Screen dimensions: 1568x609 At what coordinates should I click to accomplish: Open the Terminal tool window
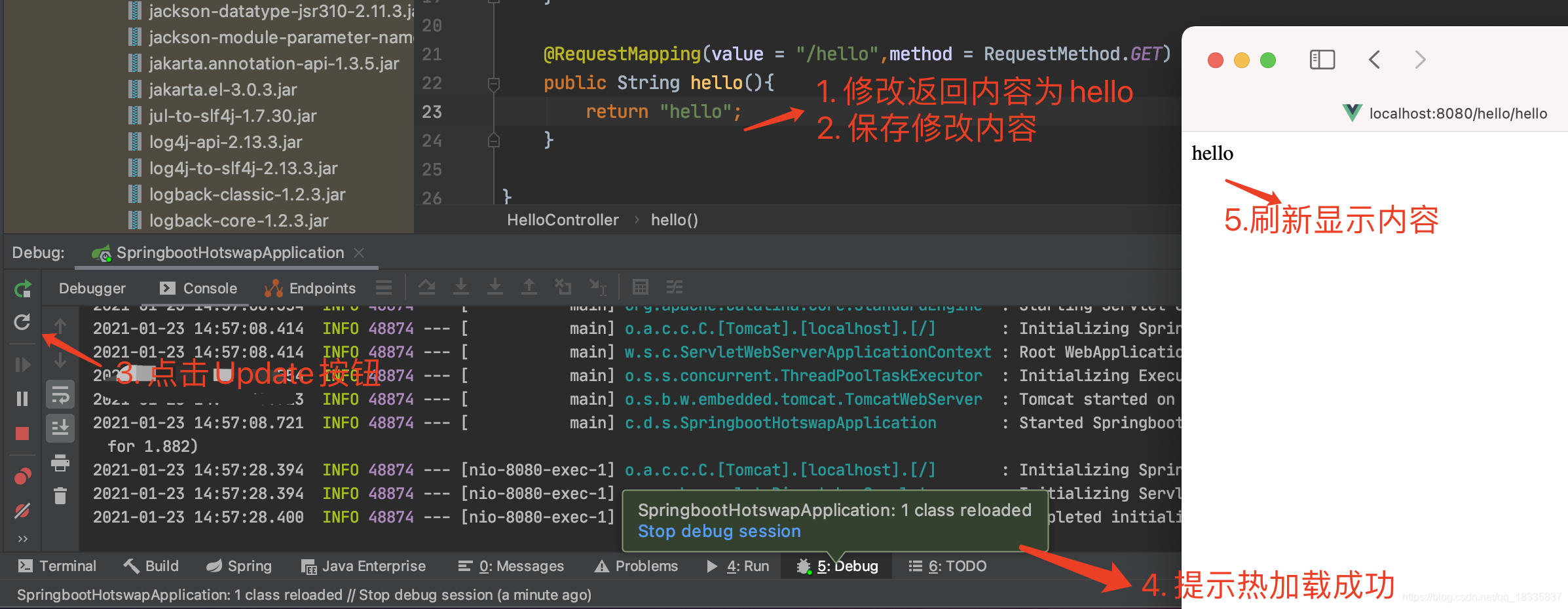pos(58,566)
